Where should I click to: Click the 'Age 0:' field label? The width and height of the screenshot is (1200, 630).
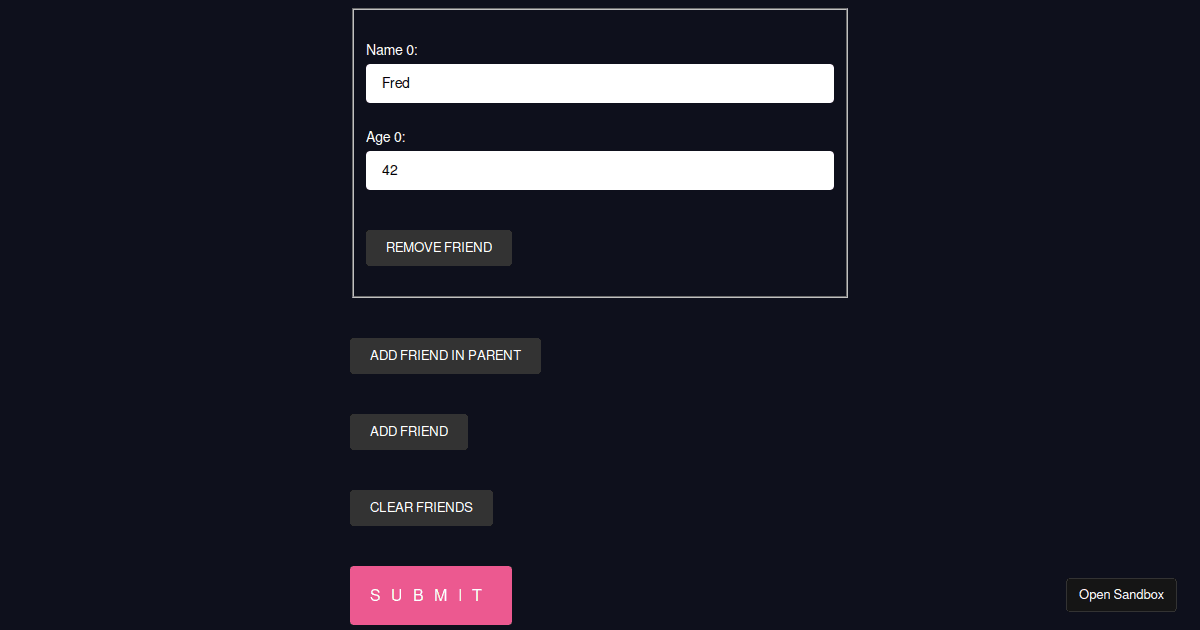(x=385, y=137)
